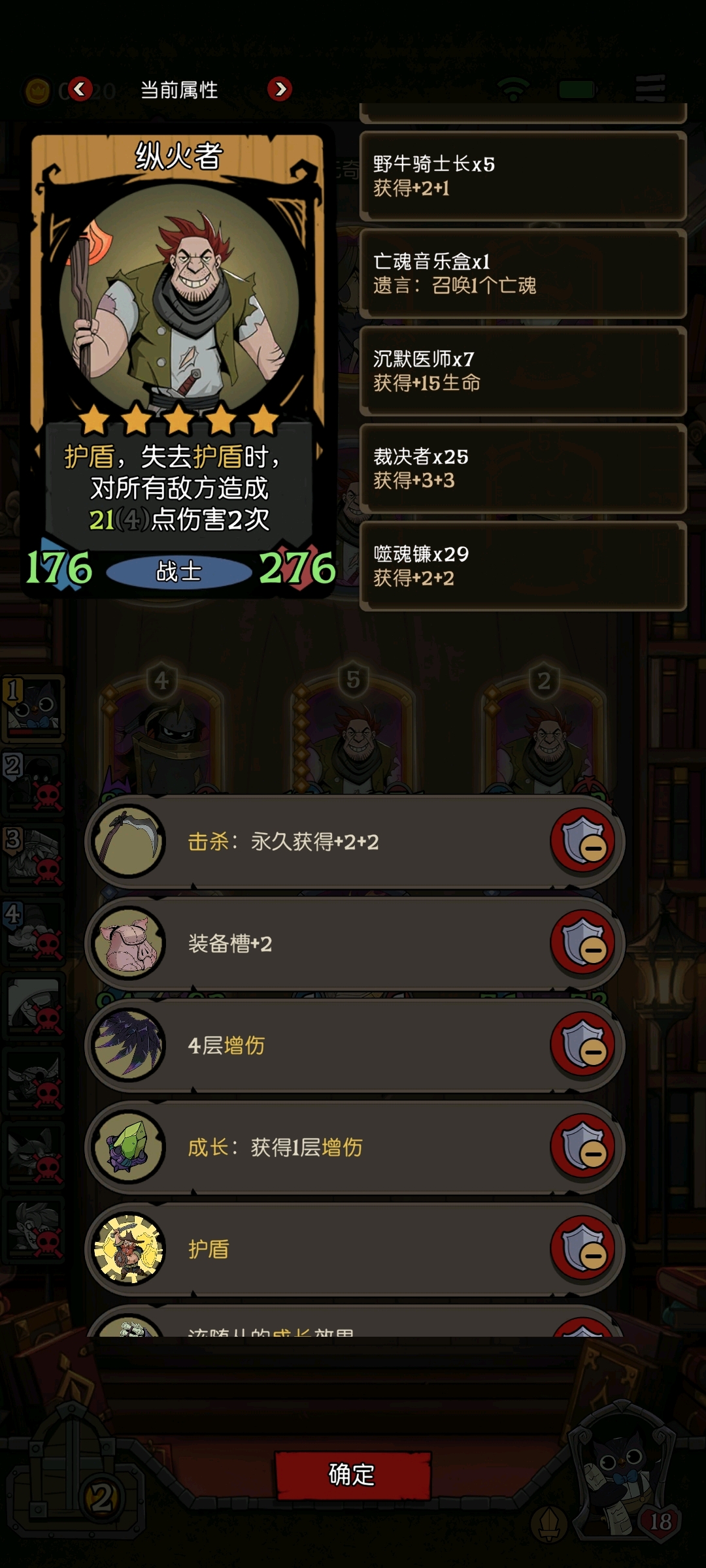Select the 沉默医师x7 entry
Screen dimensions: 706x1568
pyautogui.click(x=523, y=370)
